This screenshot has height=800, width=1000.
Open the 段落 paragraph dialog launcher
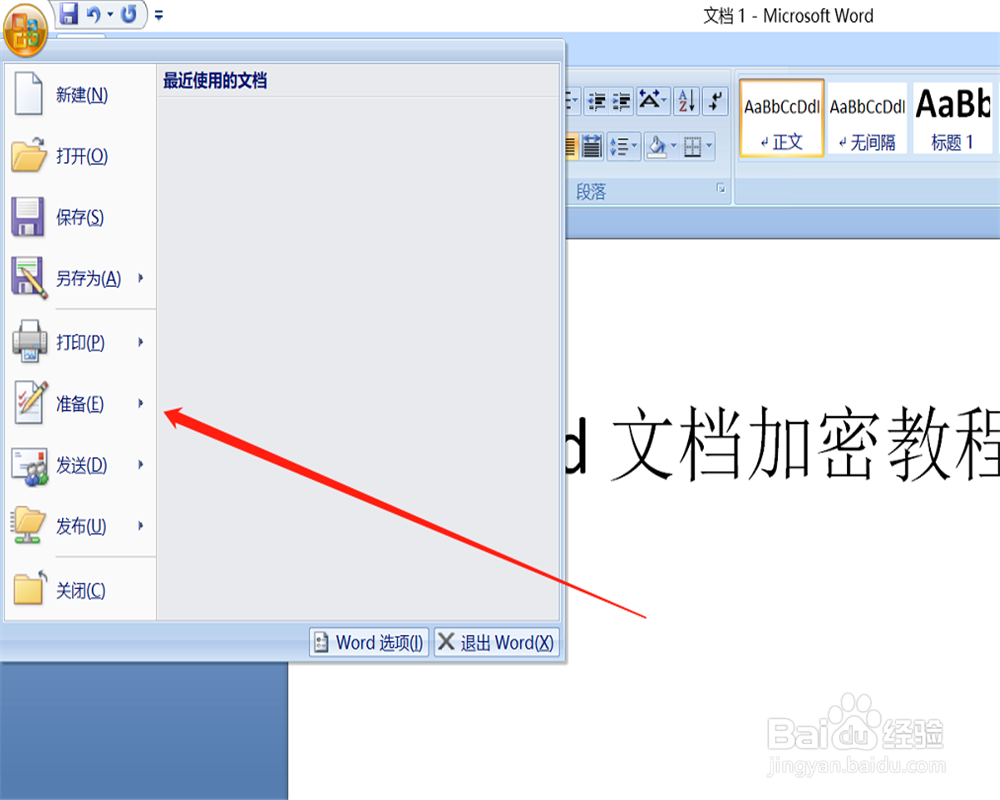pyautogui.click(x=721, y=188)
